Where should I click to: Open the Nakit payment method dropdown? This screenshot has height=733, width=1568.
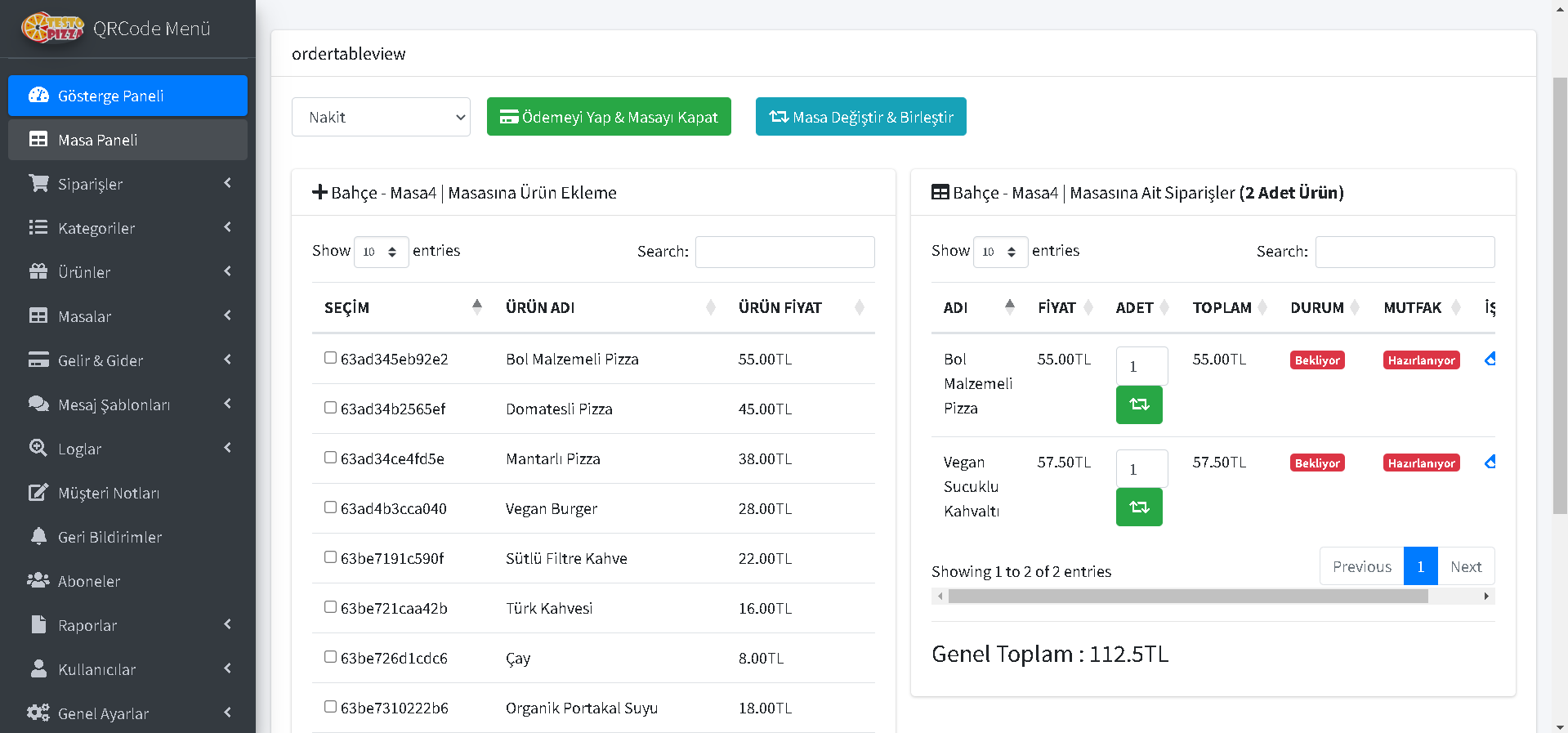point(381,117)
